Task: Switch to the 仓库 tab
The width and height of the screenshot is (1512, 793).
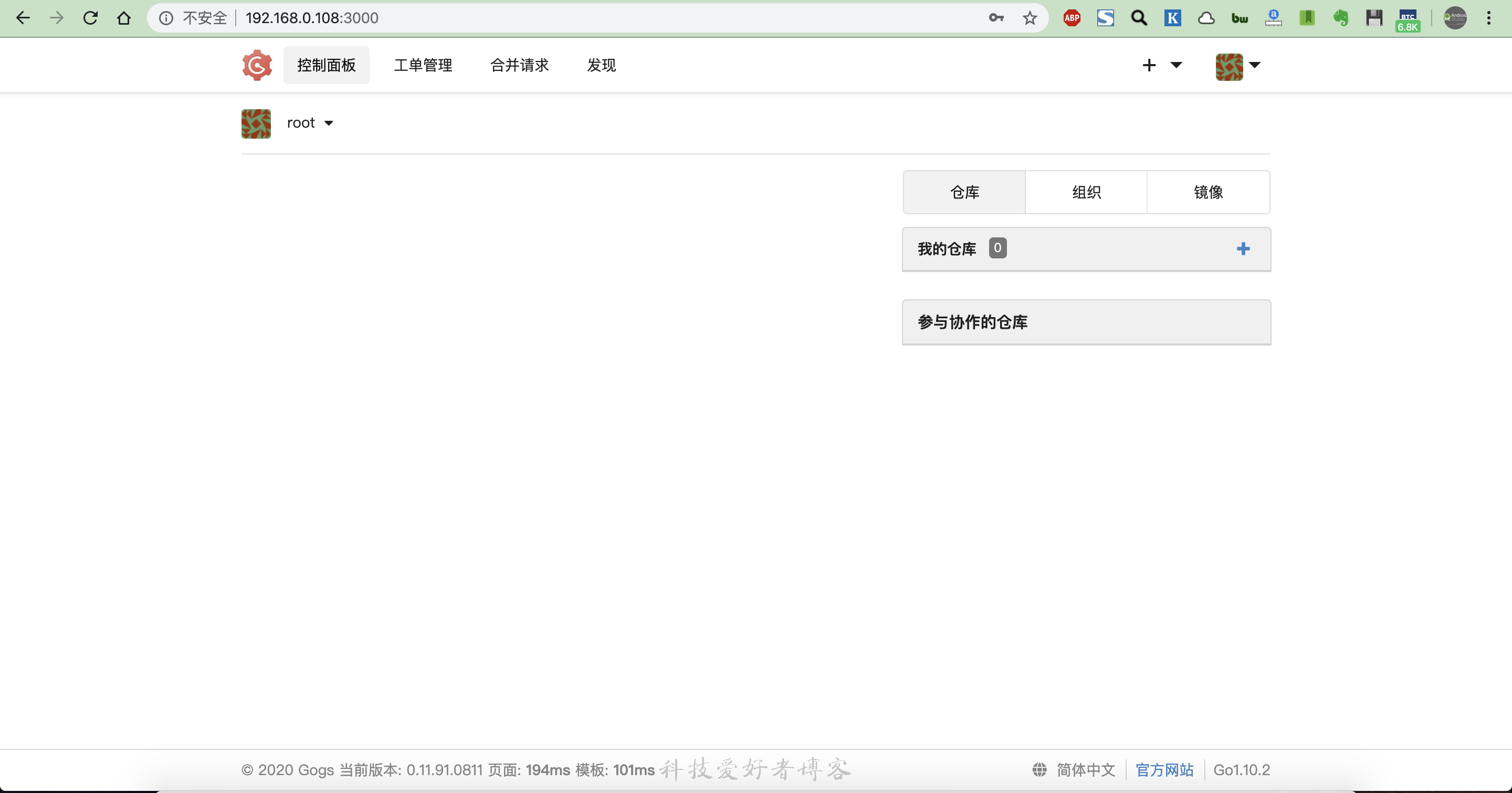Action: [x=964, y=192]
